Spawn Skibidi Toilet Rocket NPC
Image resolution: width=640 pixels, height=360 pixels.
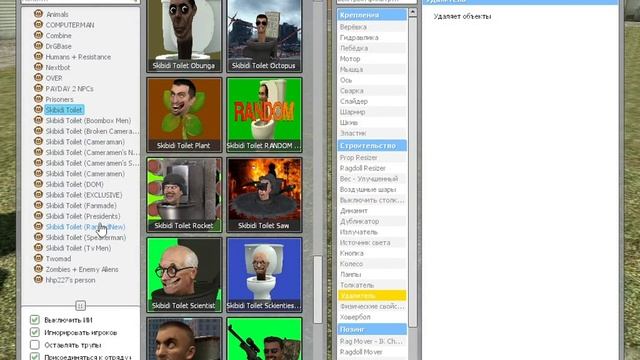point(184,195)
